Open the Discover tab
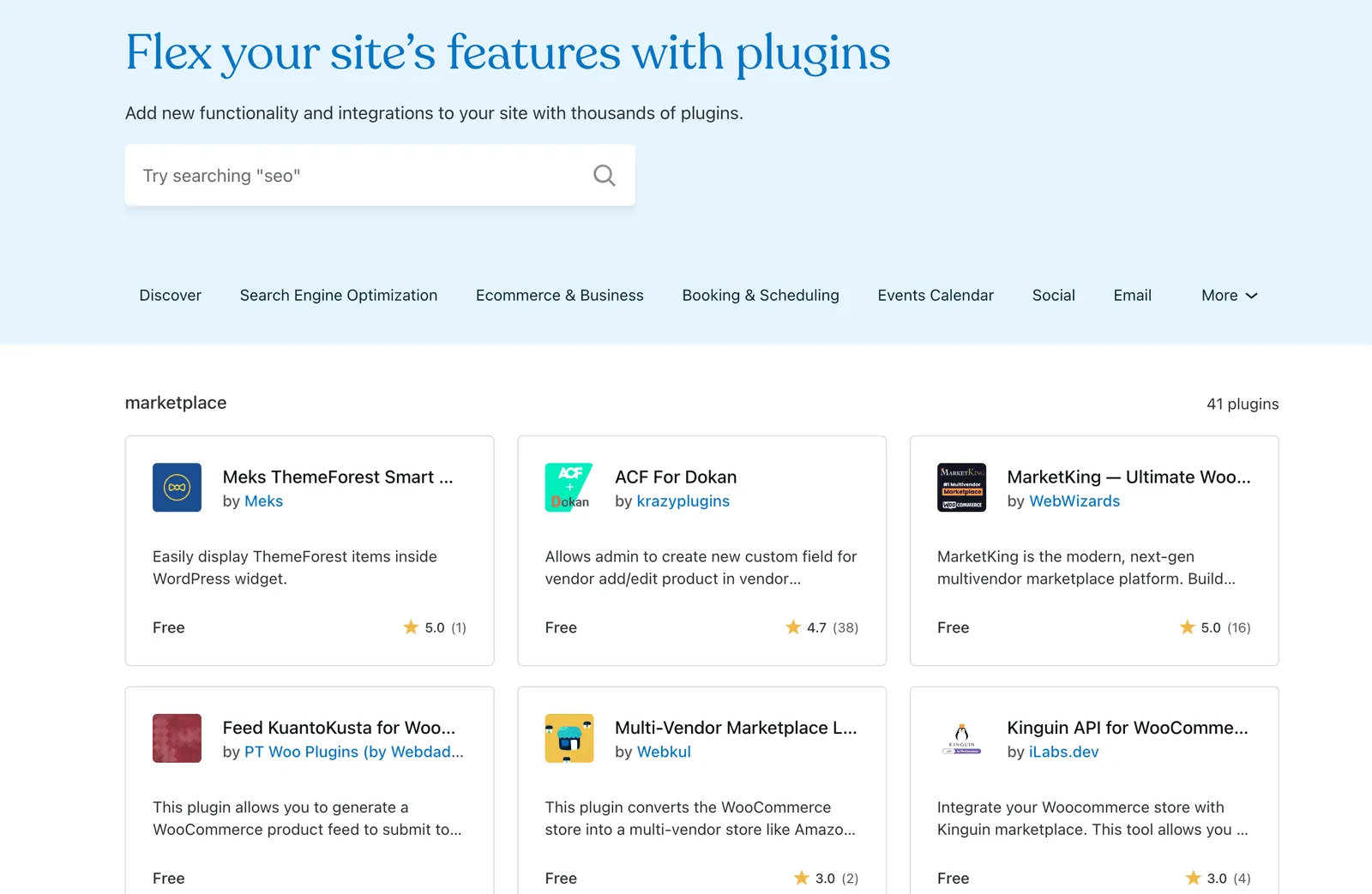 click(171, 296)
